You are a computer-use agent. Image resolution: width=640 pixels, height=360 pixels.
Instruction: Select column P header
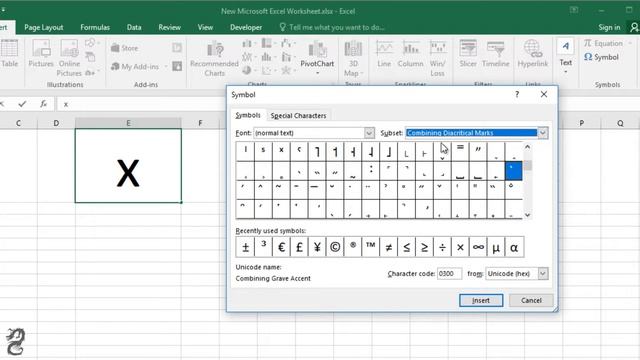click(582, 123)
